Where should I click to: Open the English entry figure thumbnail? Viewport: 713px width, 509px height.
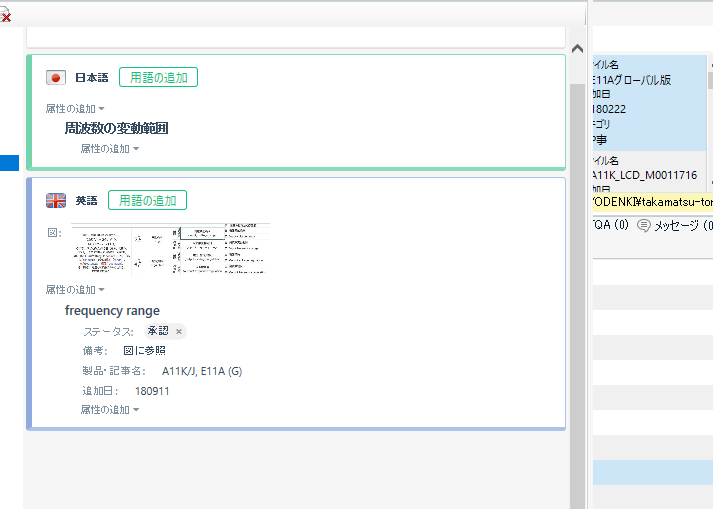point(170,248)
